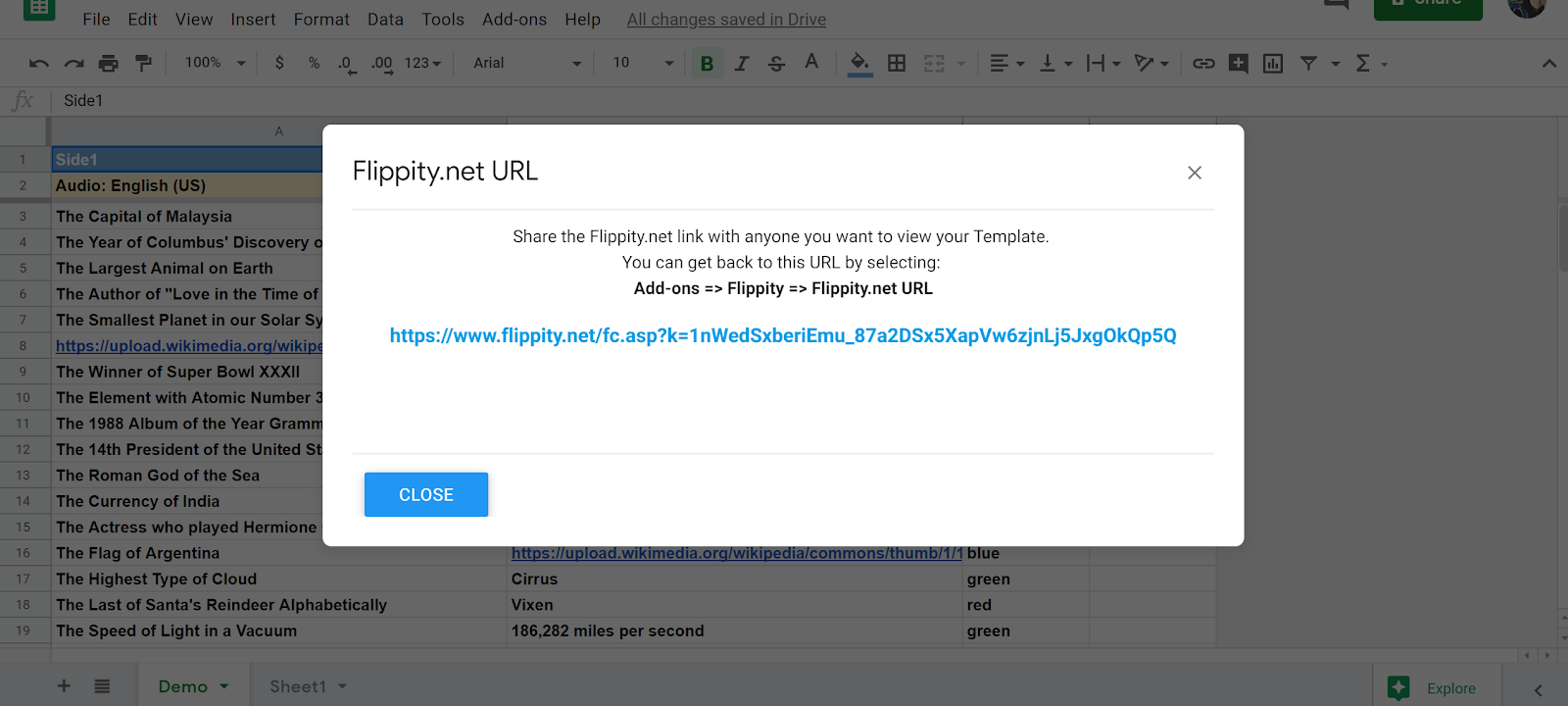This screenshot has width=1568, height=706.
Task: Increase decimal places
Action: (382, 64)
